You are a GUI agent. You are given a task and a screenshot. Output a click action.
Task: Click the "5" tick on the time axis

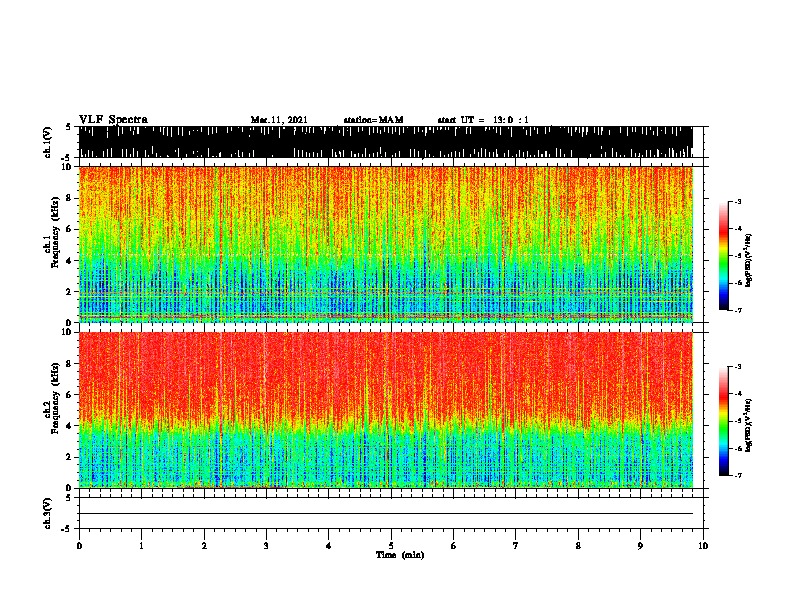(x=391, y=546)
